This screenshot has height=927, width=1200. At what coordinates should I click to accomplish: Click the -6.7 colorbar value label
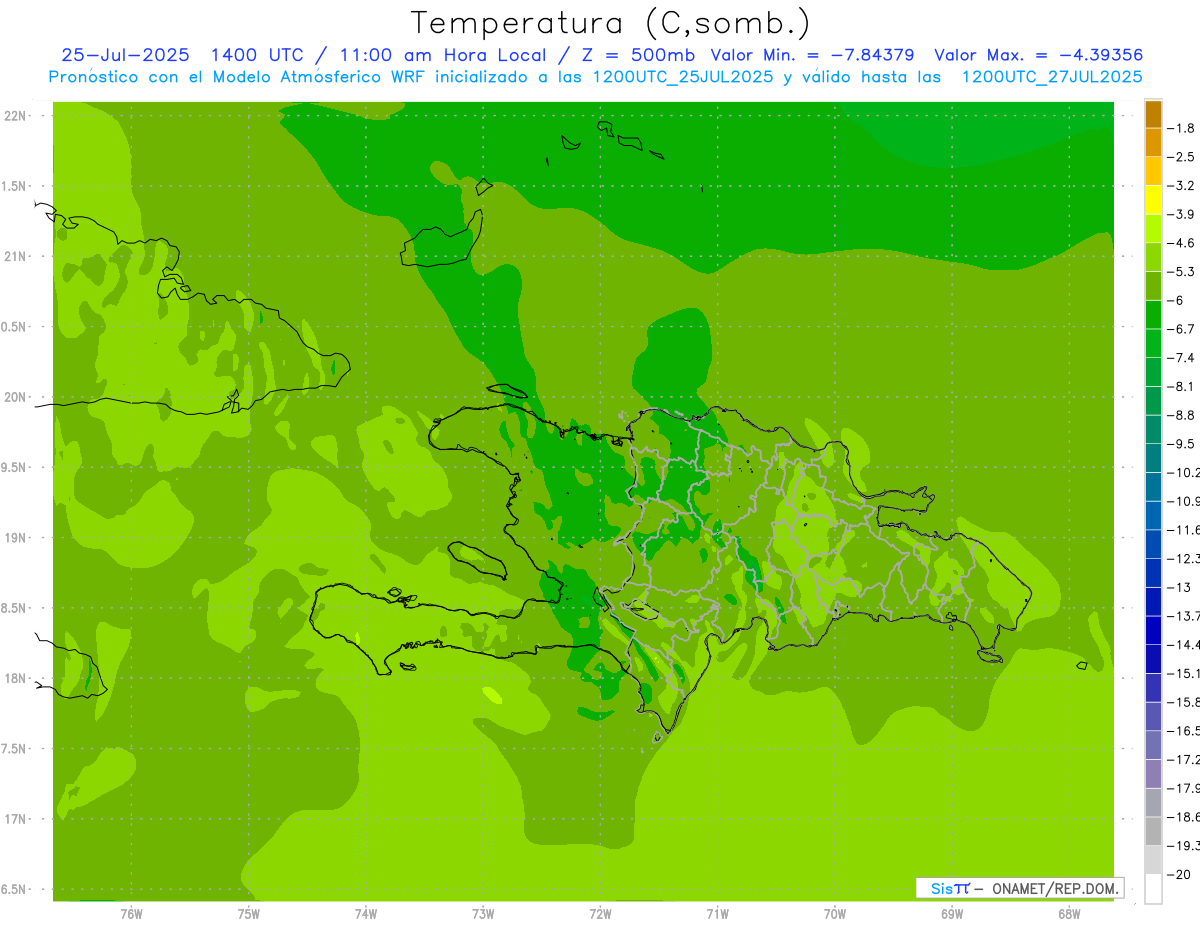click(x=1181, y=329)
